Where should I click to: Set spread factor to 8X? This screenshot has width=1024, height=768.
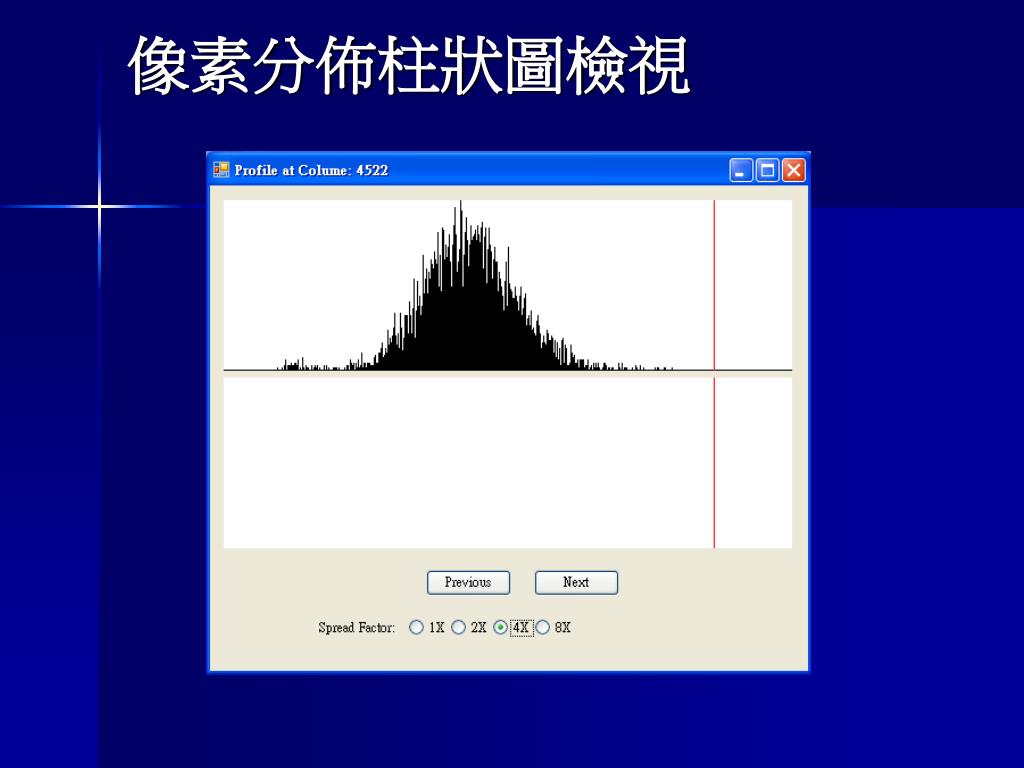coord(543,627)
